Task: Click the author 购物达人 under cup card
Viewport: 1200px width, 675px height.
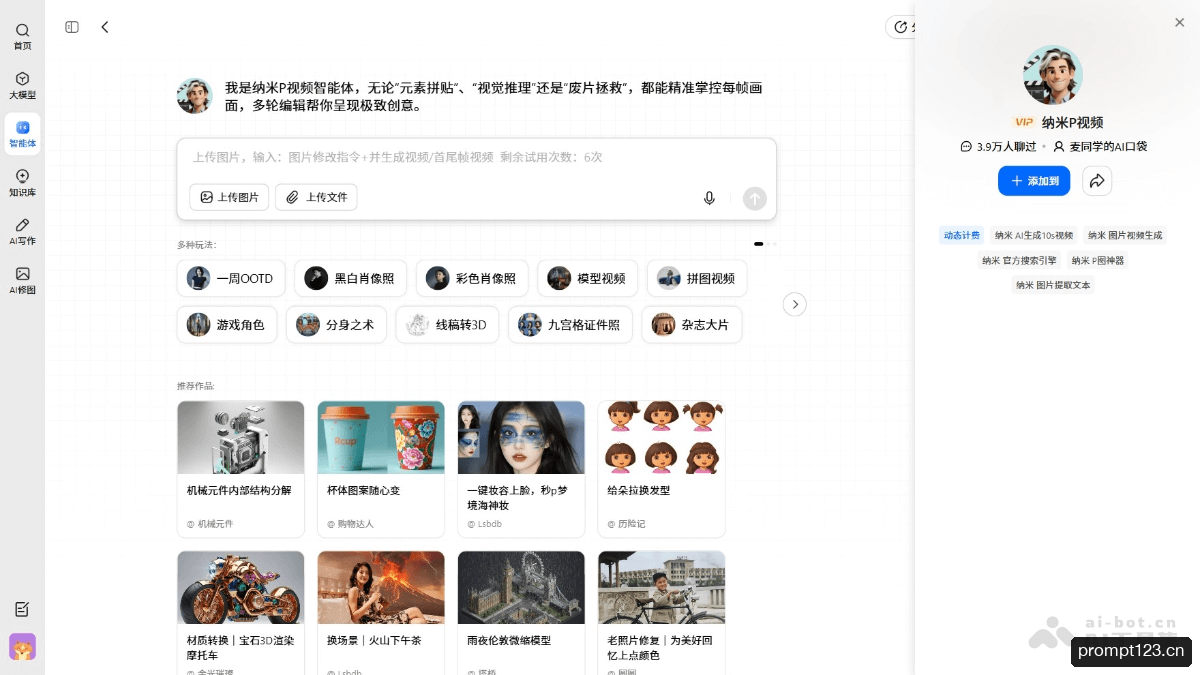Action: (x=350, y=524)
